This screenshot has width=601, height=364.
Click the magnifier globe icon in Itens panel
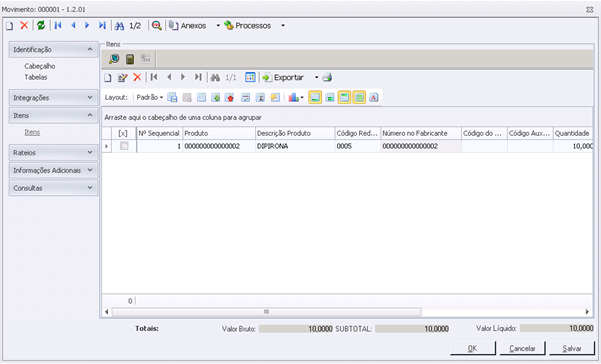click(114, 59)
